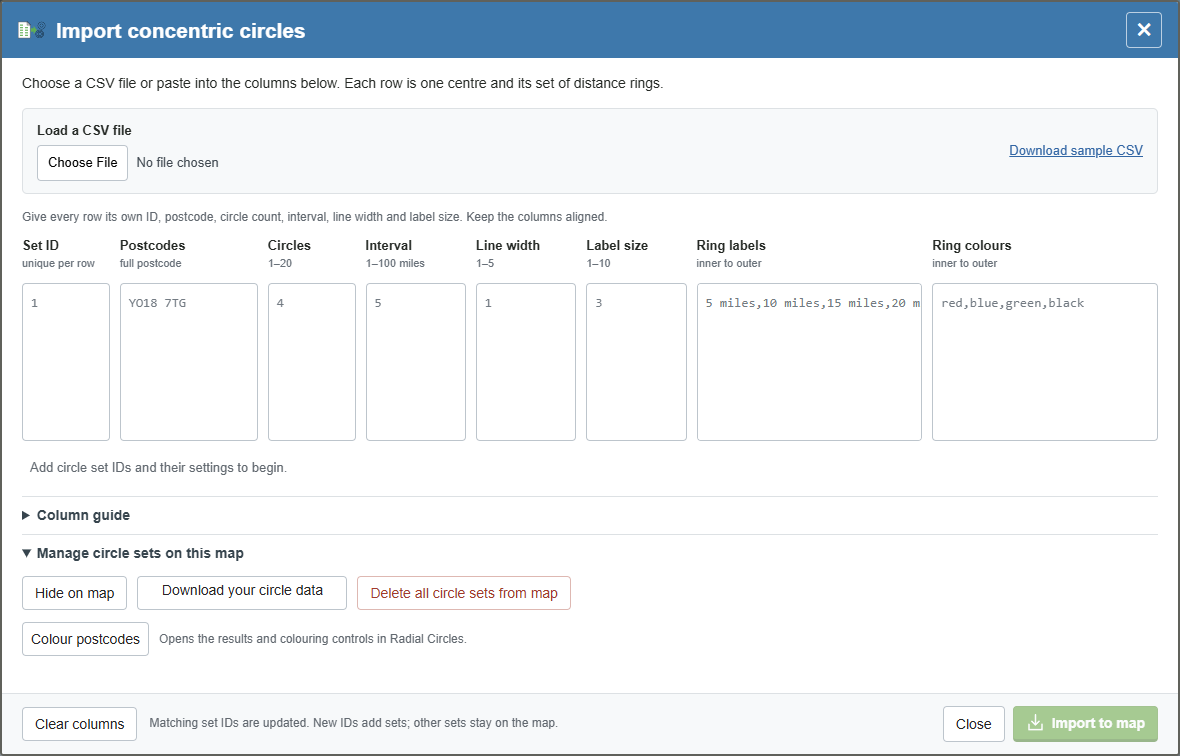1180x756 pixels.
Task: Click the 'Load a CSV file' heading
Action: click(84, 130)
